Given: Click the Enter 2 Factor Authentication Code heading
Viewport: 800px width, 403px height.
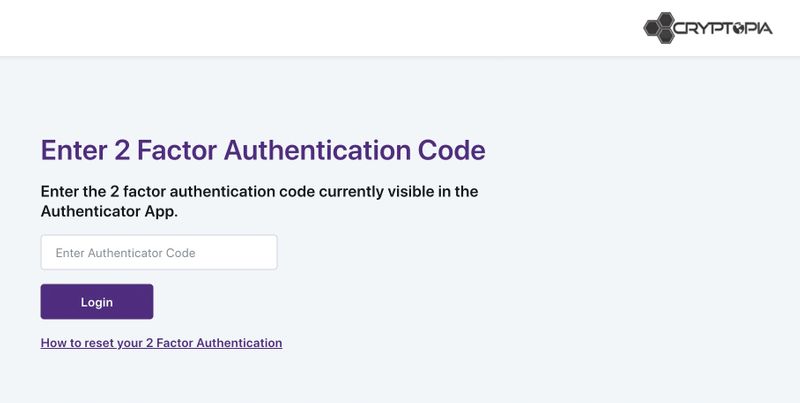Looking at the screenshot, I should click(x=262, y=150).
